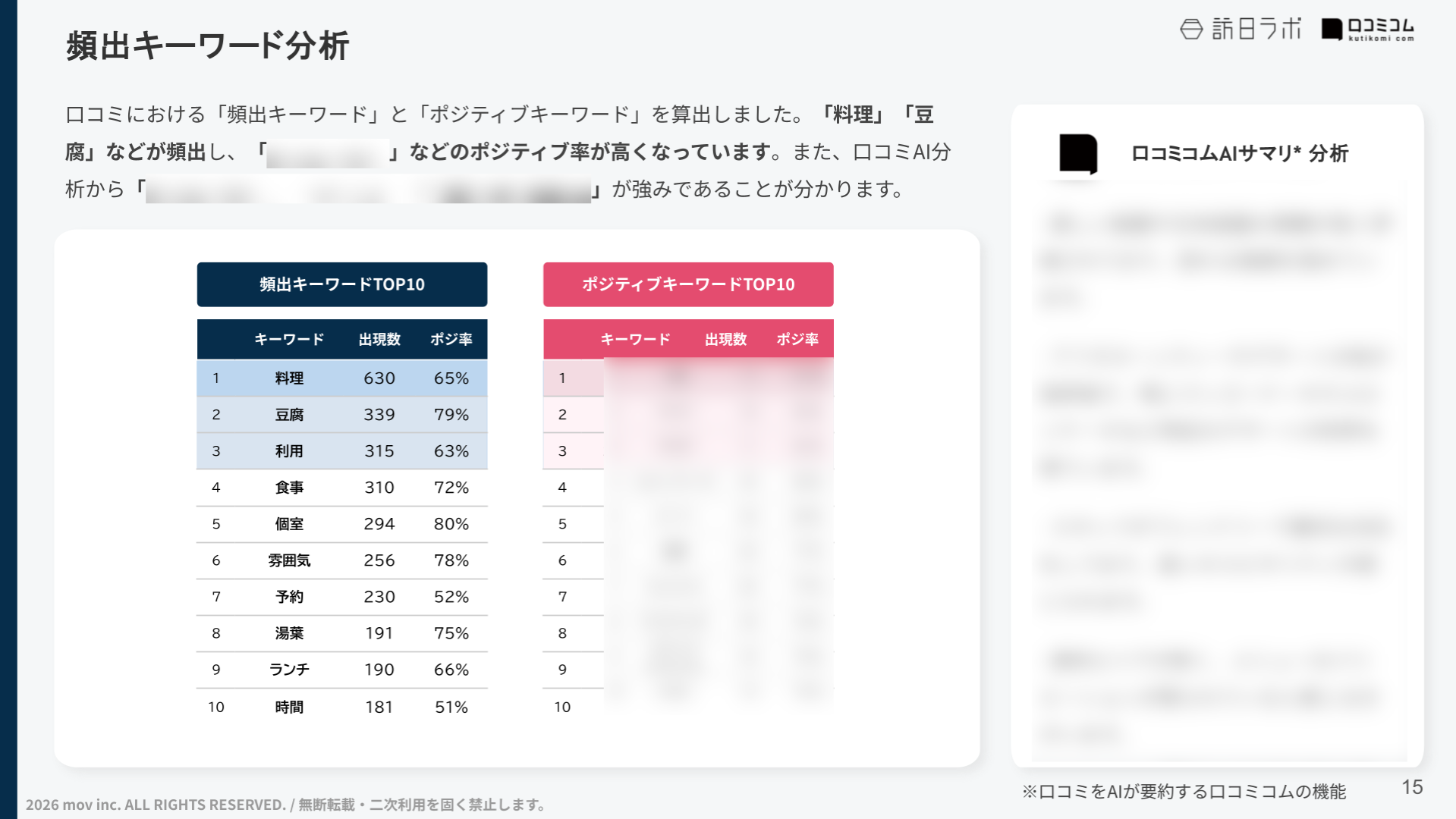The height and width of the screenshot is (819, 1456).
Task: Click the 80% positive rate for 個室
Action: [x=451, y=524]
